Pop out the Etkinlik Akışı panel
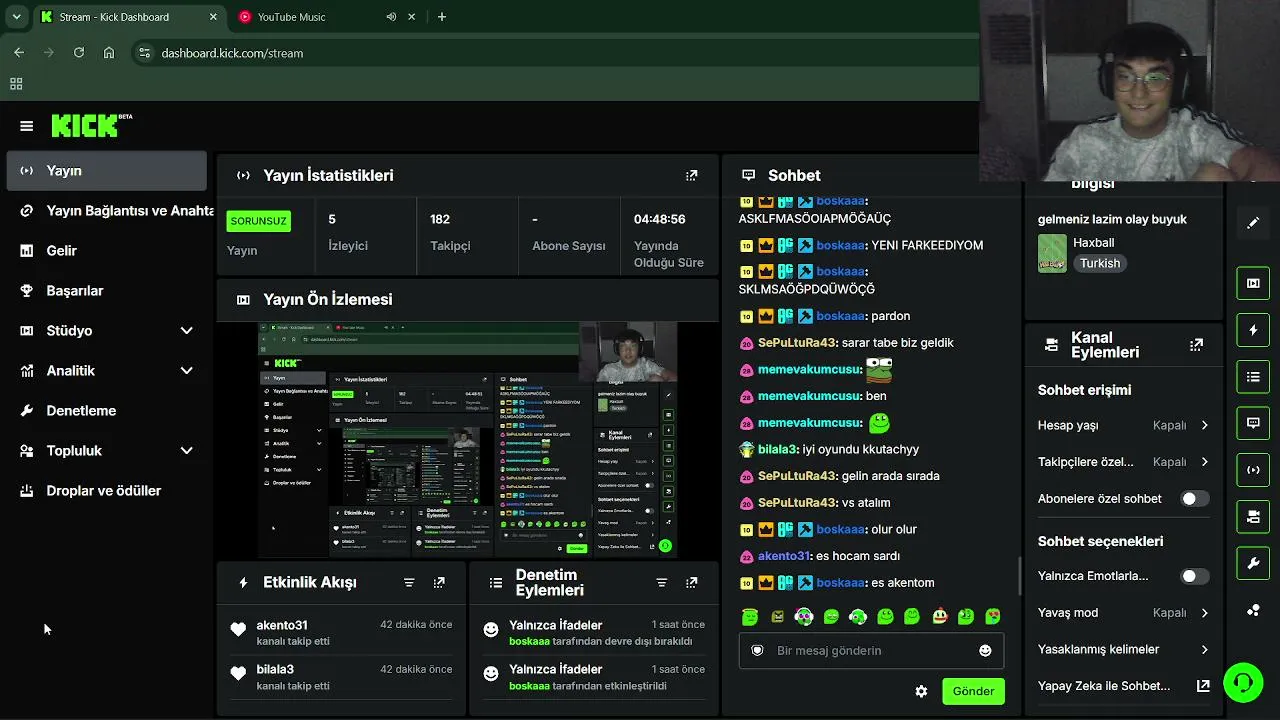The width and height of the screenshot is (1280, 720). pos(439,582)
